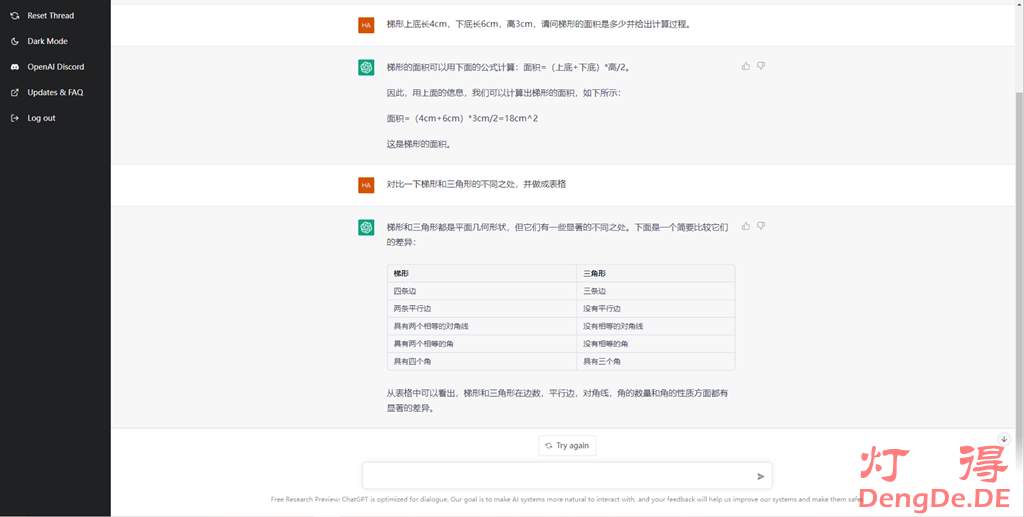Select the 梯形 table column header

(401, 273)
